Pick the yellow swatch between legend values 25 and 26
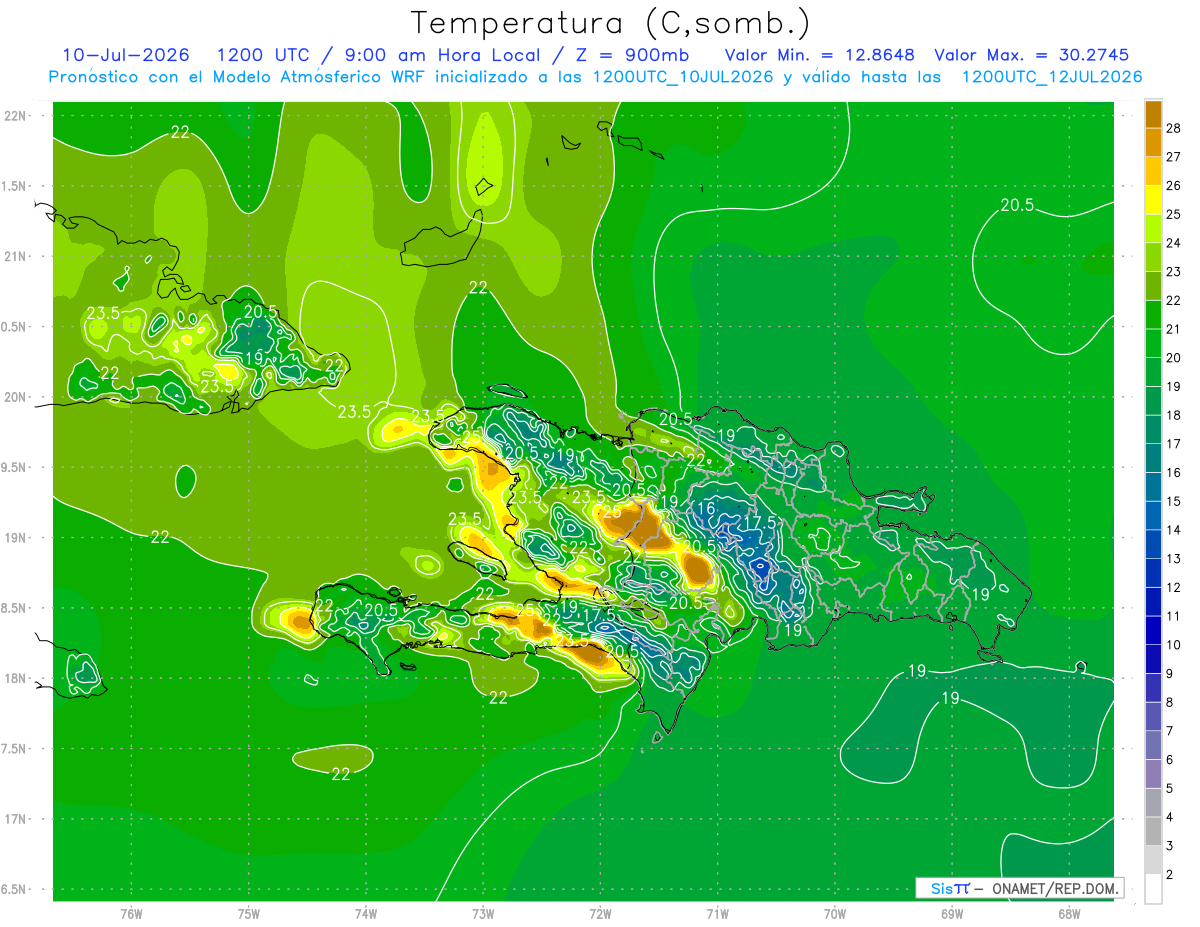 (1154, 200)
